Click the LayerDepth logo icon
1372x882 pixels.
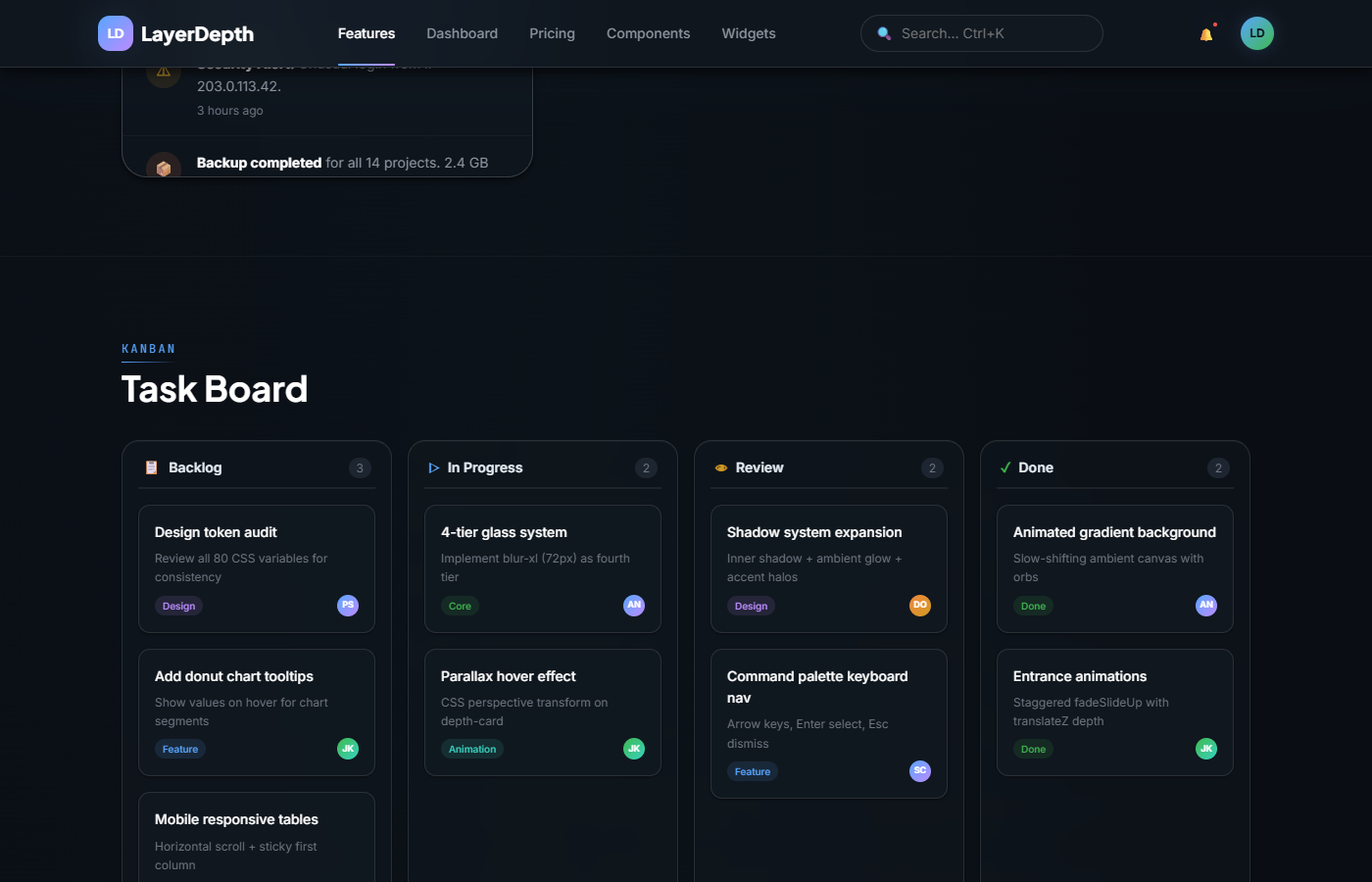point(116,33)
